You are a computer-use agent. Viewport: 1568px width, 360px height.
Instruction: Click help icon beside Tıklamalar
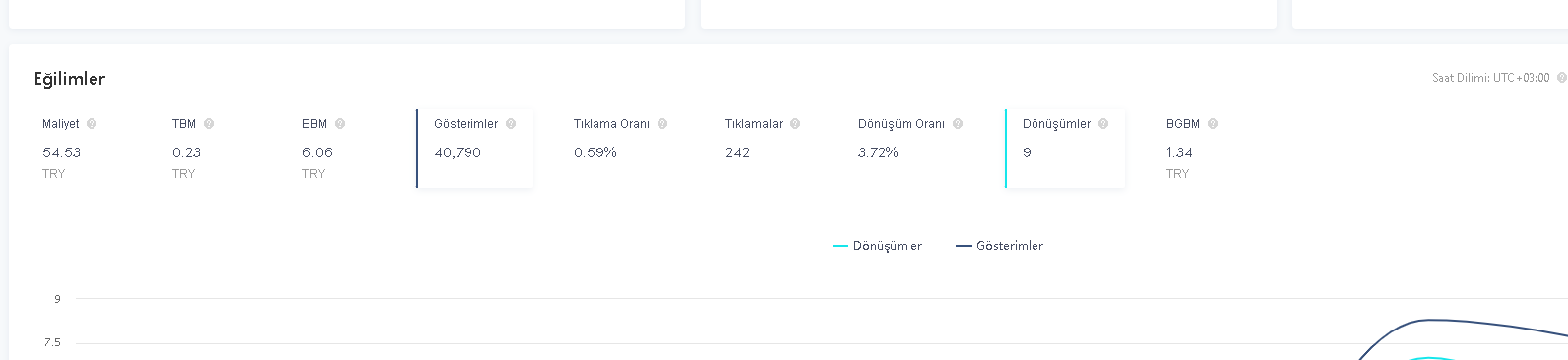[795, 124]
